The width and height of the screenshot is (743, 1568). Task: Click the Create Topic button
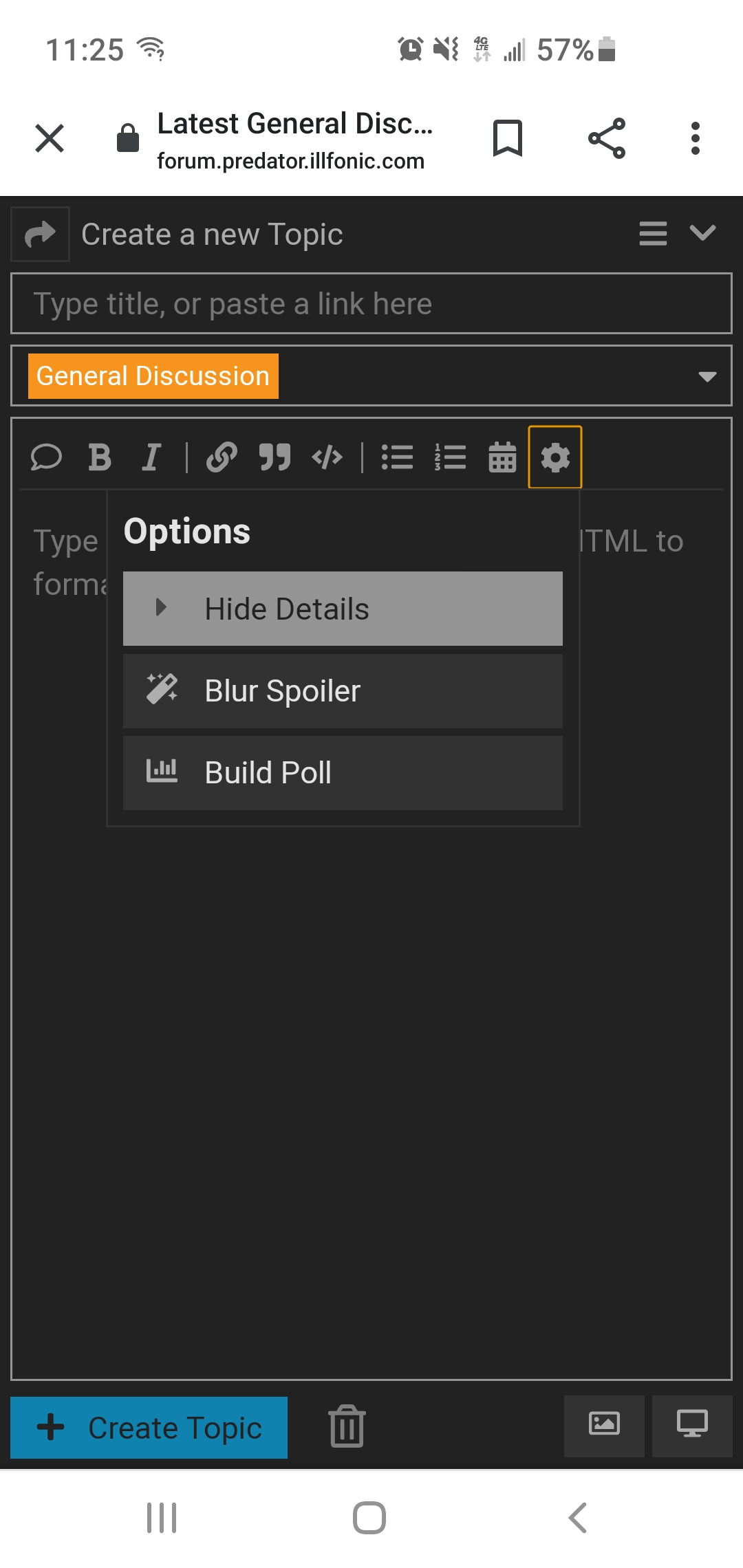pyautogui.click(x=149, y=1428)
